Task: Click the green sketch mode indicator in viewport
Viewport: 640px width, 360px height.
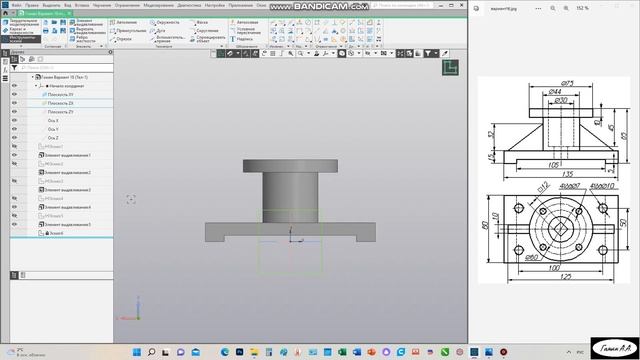Action: coord(450,68)
